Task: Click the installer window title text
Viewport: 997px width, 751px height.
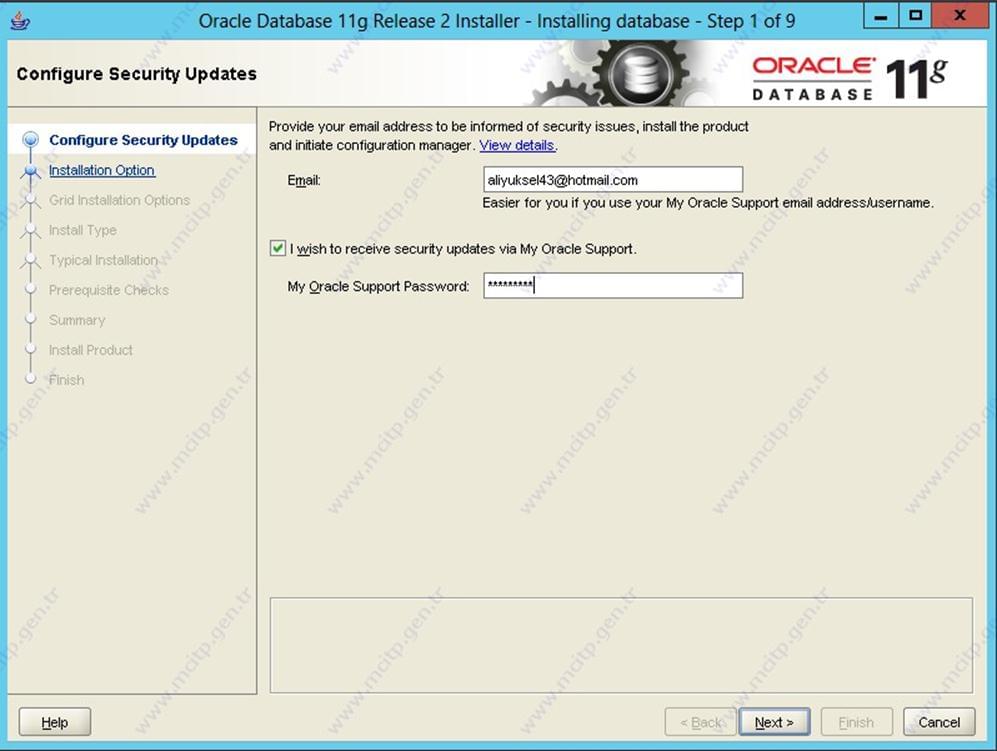Action: (x=497, y=21)
